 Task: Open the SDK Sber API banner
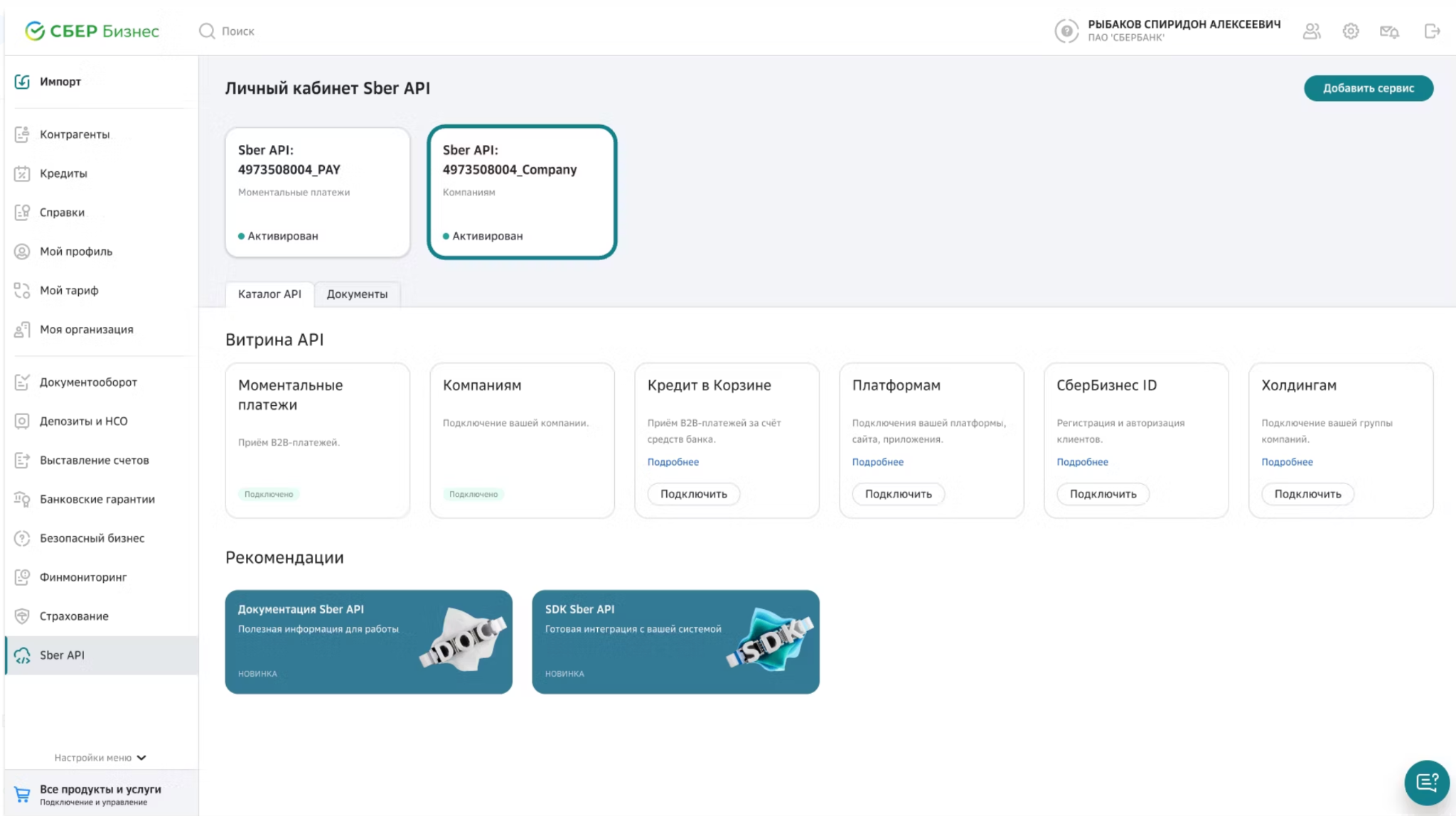pos(676,642)
